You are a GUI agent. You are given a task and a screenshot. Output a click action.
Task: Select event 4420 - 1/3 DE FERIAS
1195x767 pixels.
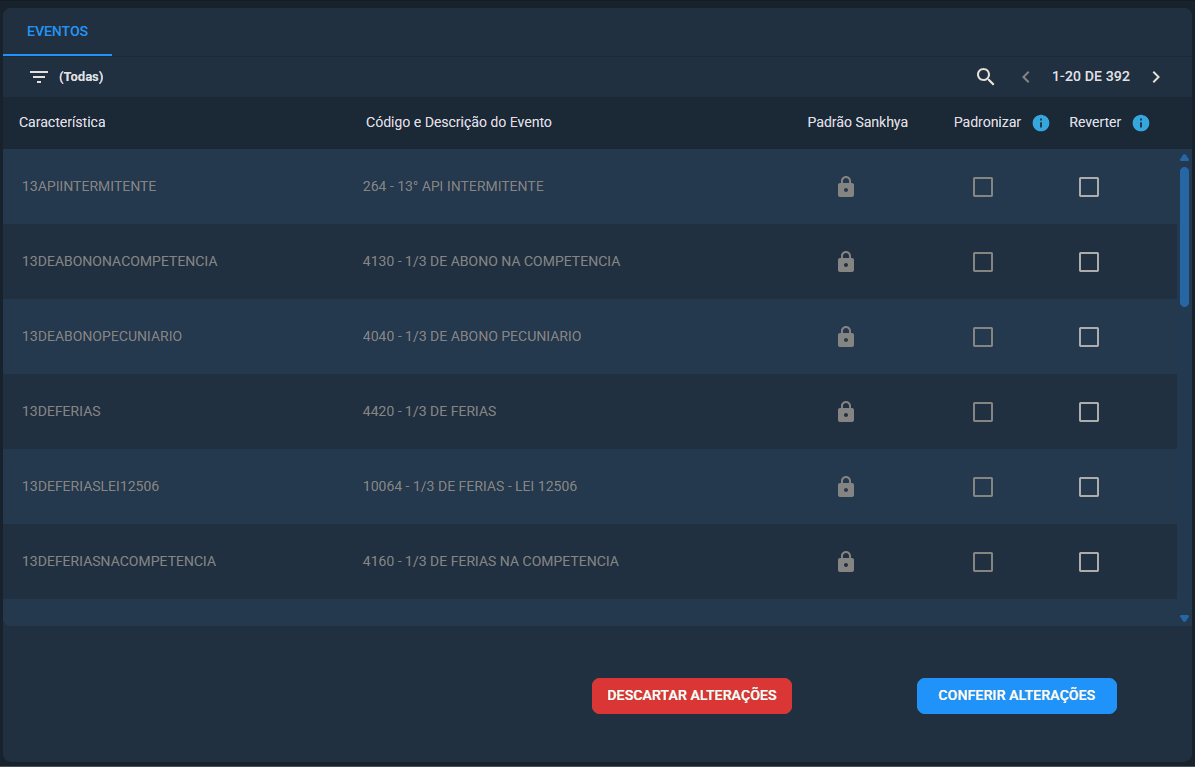(x=429, y=411)
